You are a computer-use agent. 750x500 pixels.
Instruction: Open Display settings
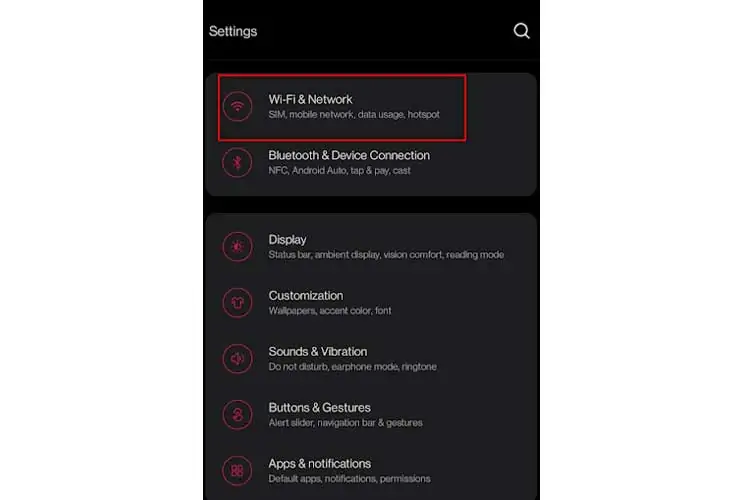[x=371, y=246]
